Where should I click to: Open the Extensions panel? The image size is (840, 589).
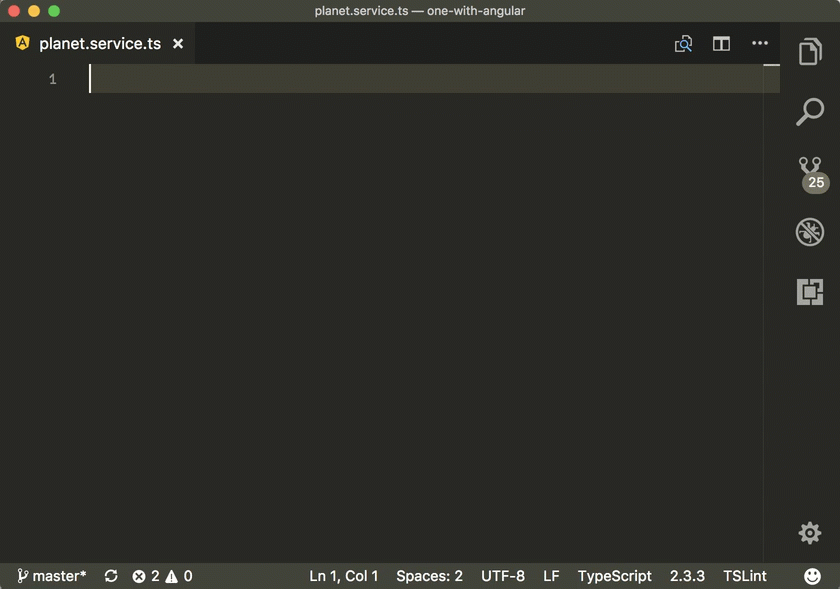(810, 291)
